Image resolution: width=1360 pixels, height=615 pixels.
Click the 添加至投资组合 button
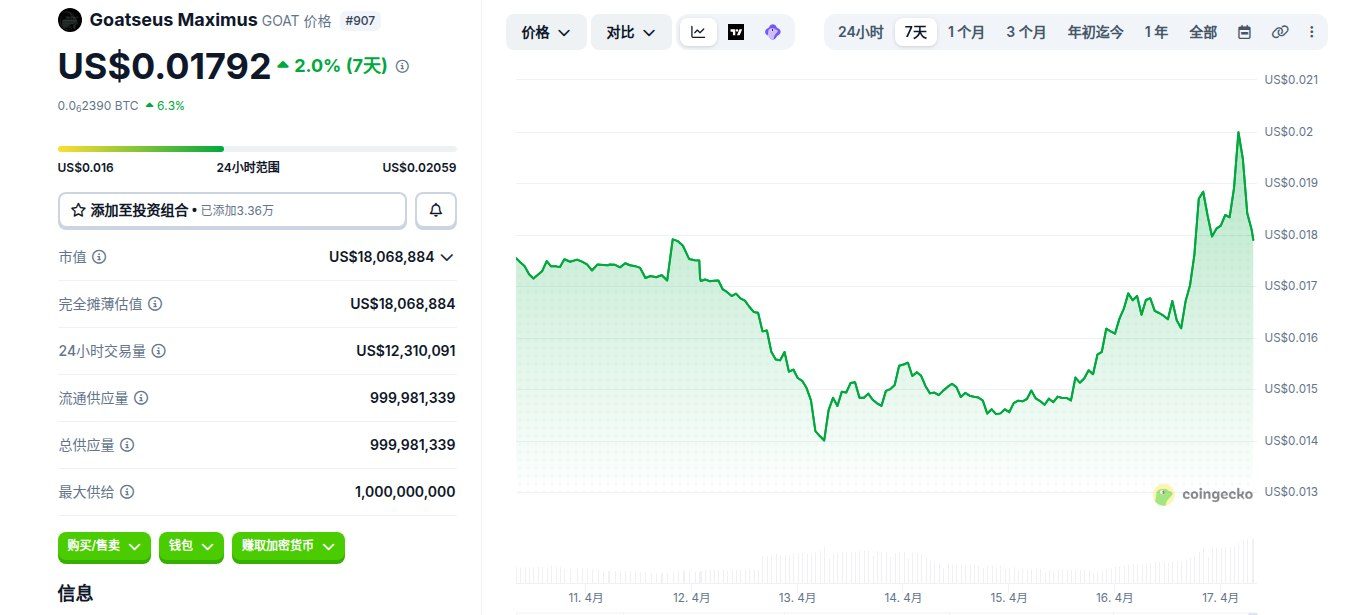pos(232,210)
